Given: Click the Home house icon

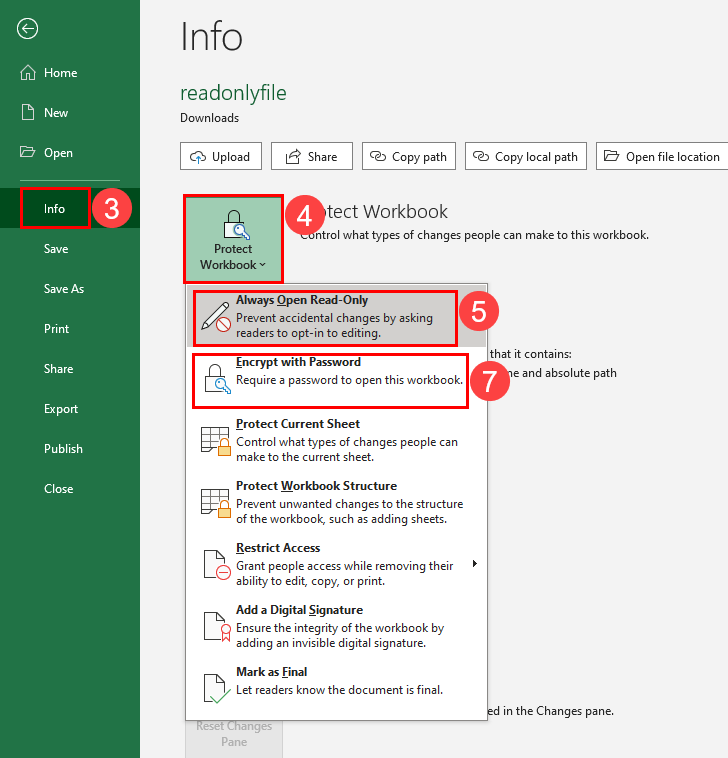Looking at the screenshot, I should (x=28, y=73).
